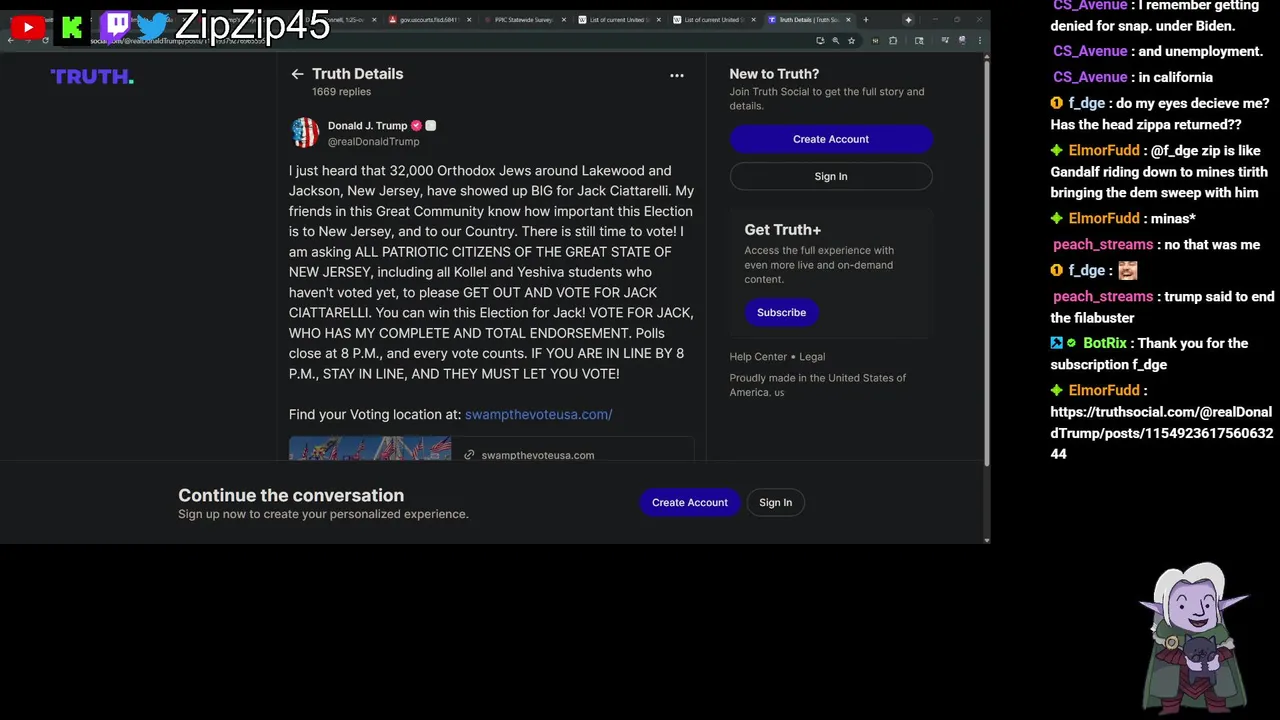Open the three-dot more options menu
Screen dimensions: 1280x720
(x=677, y=75)
